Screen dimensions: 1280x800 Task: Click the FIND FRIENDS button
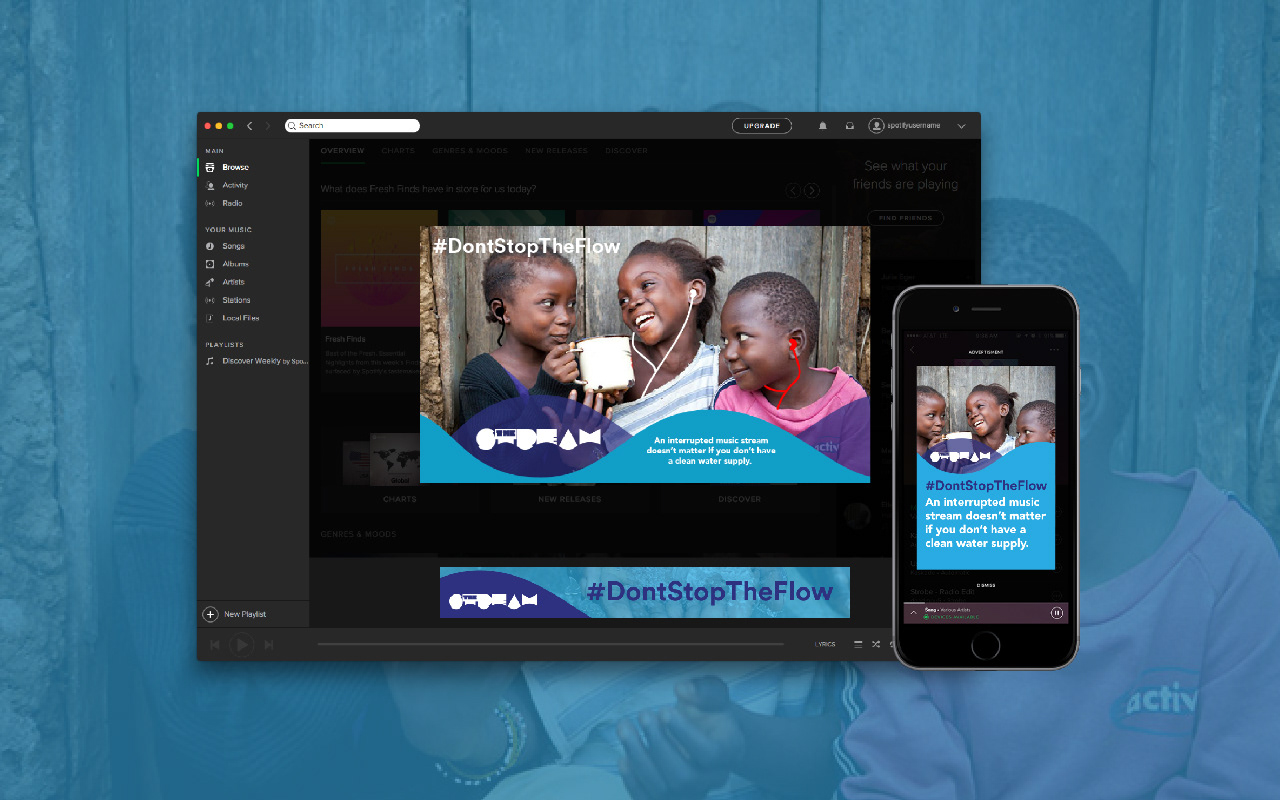click(x=906, y=218)
